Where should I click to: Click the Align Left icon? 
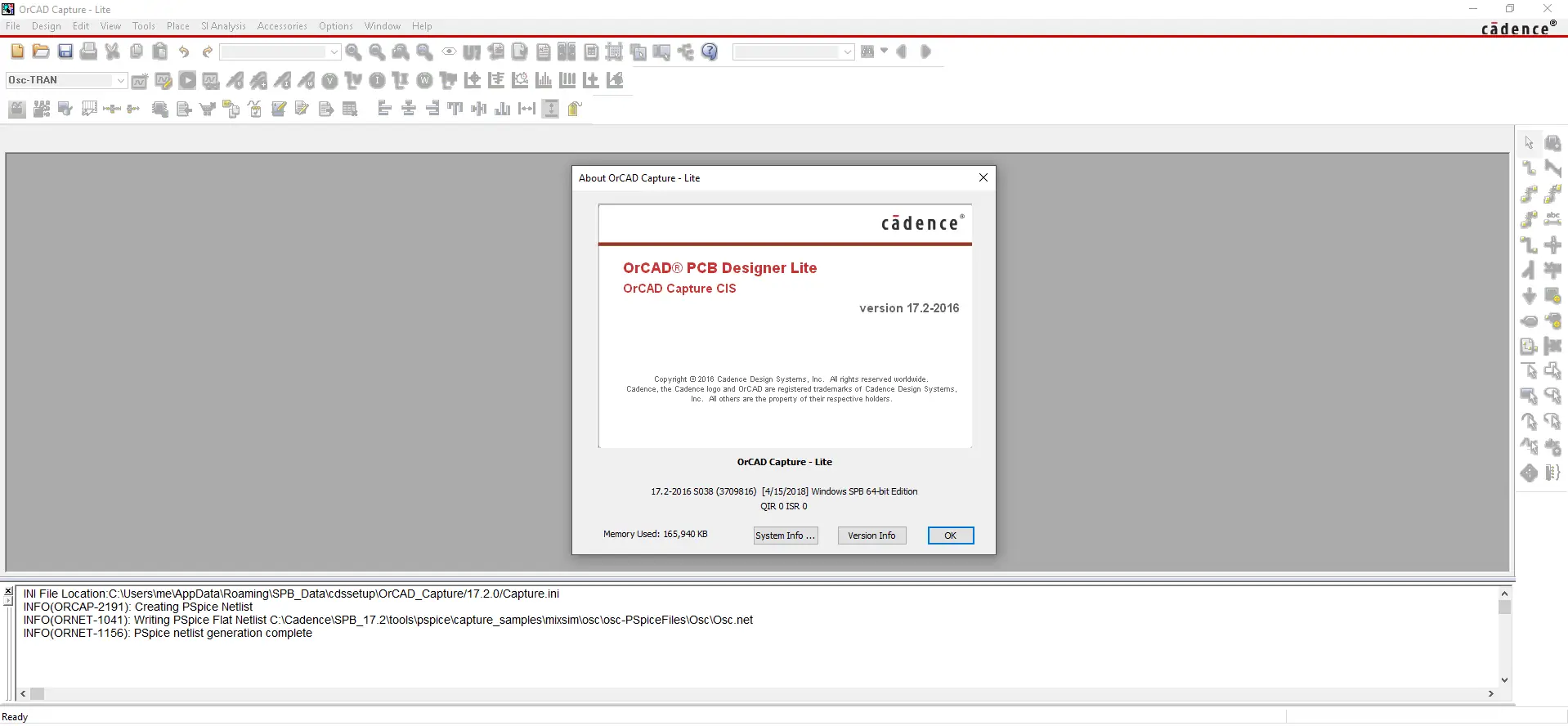click(385, 109)
